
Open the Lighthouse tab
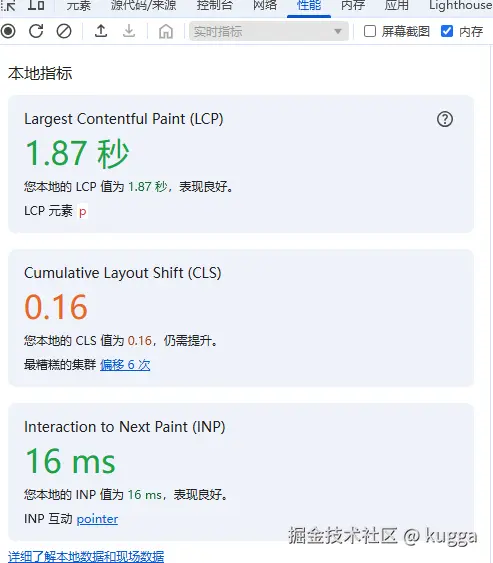pos(461,5)
